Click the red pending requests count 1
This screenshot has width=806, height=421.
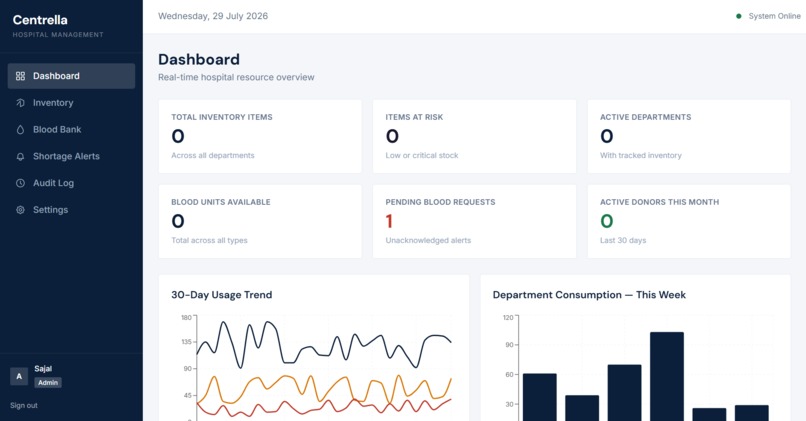(x=389, y=222)
